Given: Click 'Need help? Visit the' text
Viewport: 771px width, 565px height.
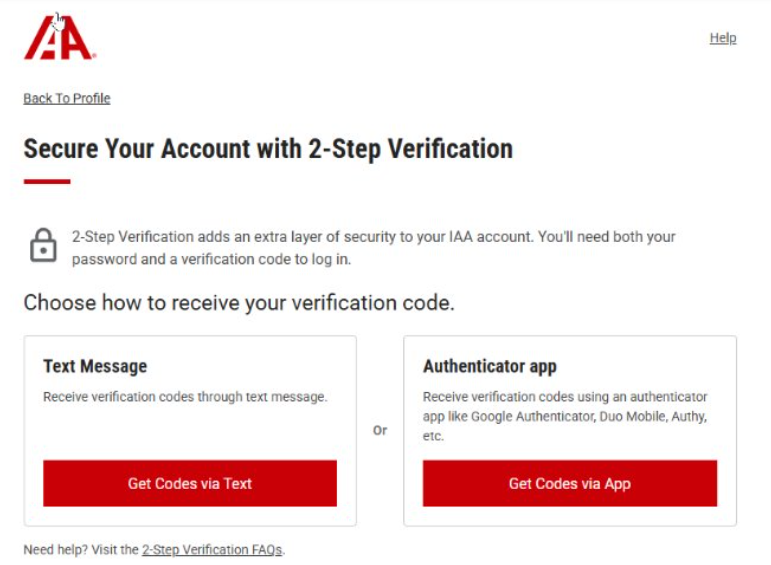Looking at the screenshot, I should [x=81, y=549].
